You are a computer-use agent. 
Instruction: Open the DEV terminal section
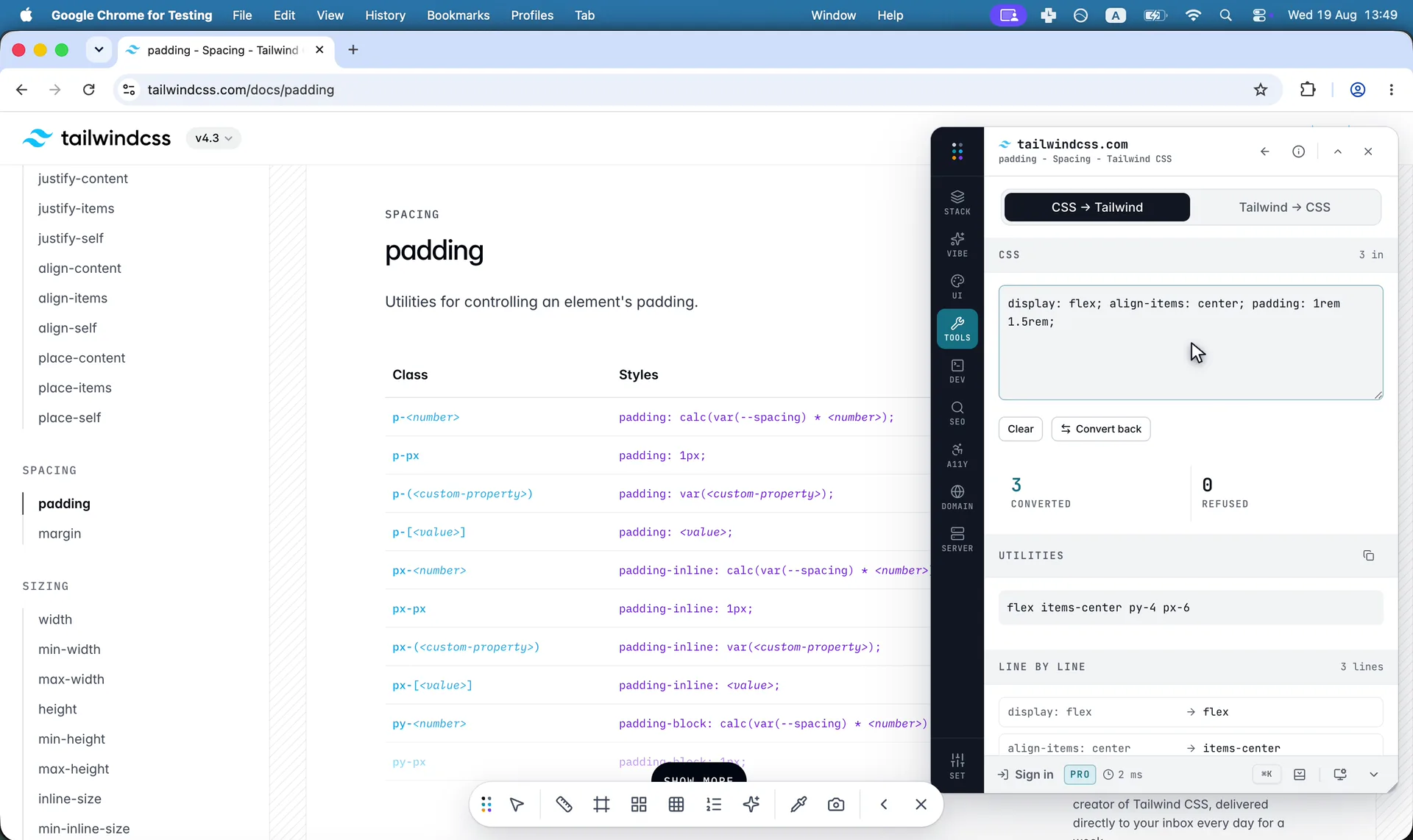(x=957, y=371)
